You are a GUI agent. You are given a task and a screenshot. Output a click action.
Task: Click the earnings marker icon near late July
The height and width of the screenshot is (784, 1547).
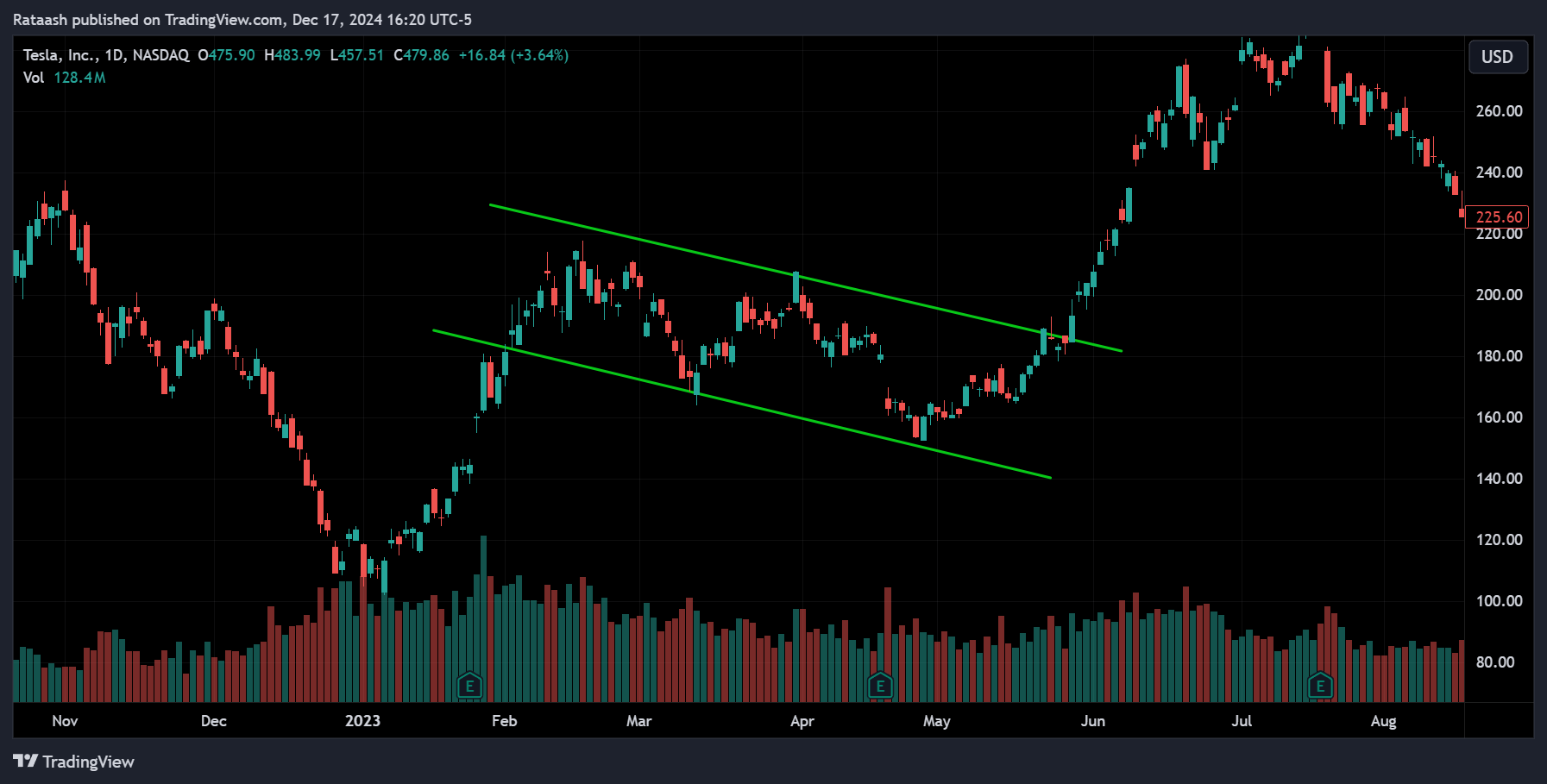[x=1320, y=687]
